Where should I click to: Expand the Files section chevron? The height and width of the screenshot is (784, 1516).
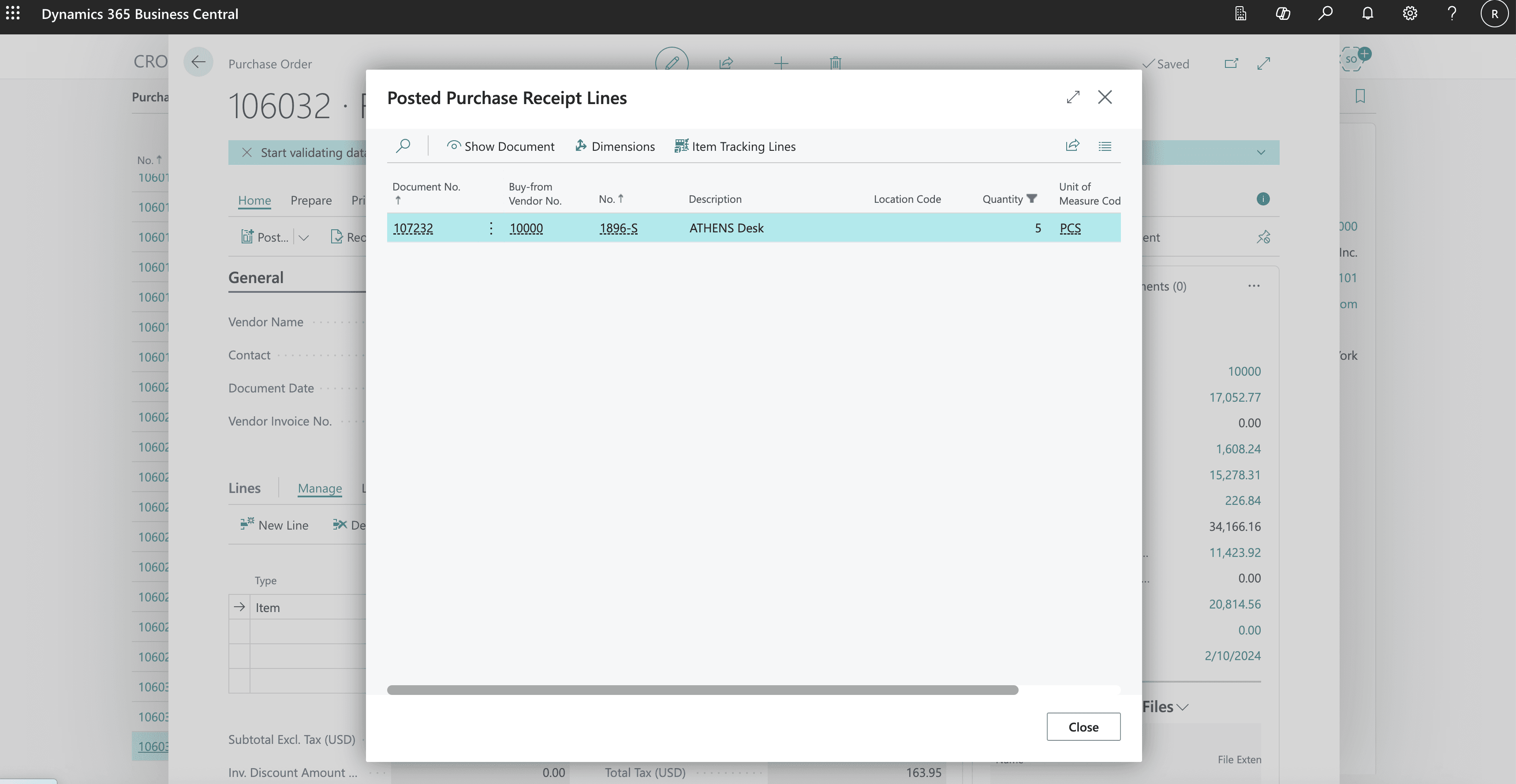coord(1182,707)
